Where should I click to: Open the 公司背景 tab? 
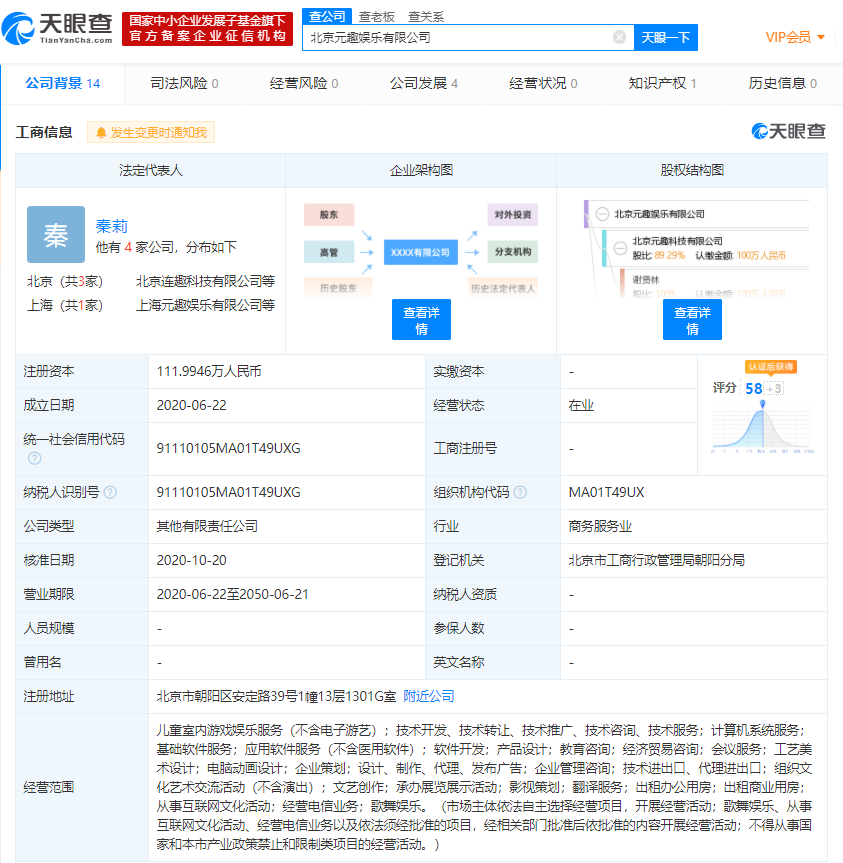[x=63, y=83]
